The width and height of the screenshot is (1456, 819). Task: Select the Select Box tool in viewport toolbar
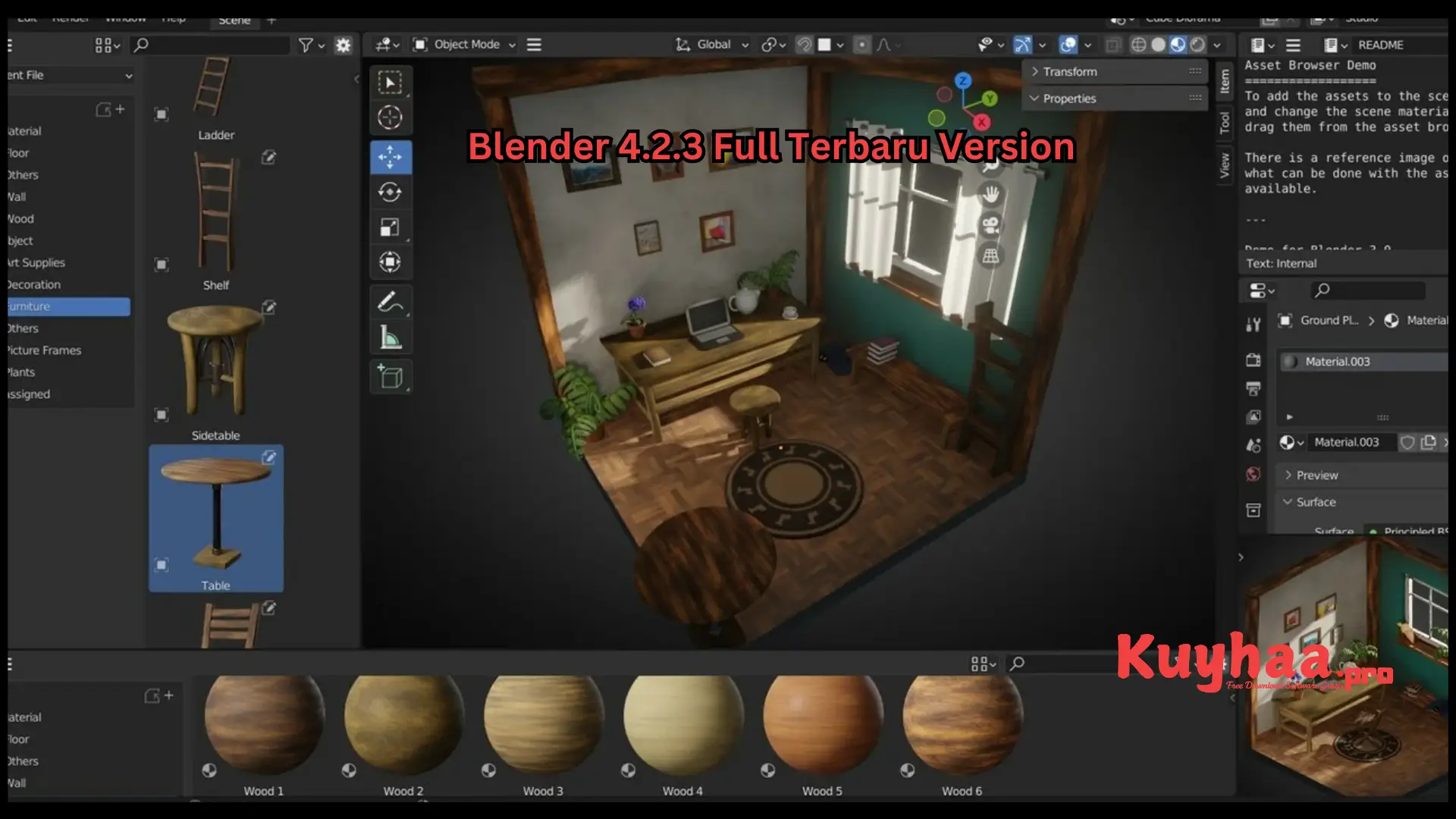[x=391, y=82]
